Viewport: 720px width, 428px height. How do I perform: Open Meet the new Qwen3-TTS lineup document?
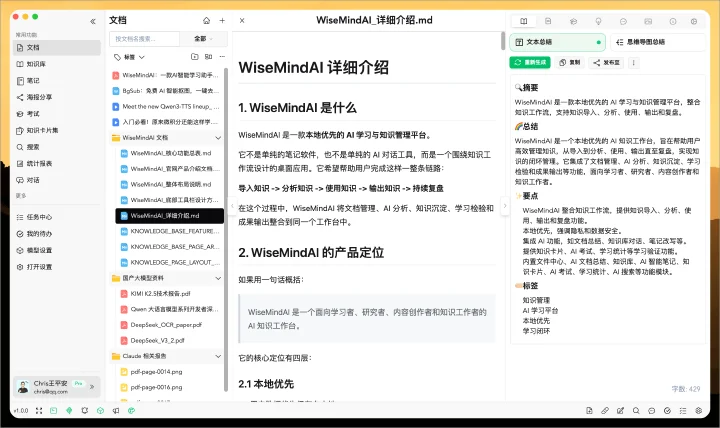tap(166, 106)
